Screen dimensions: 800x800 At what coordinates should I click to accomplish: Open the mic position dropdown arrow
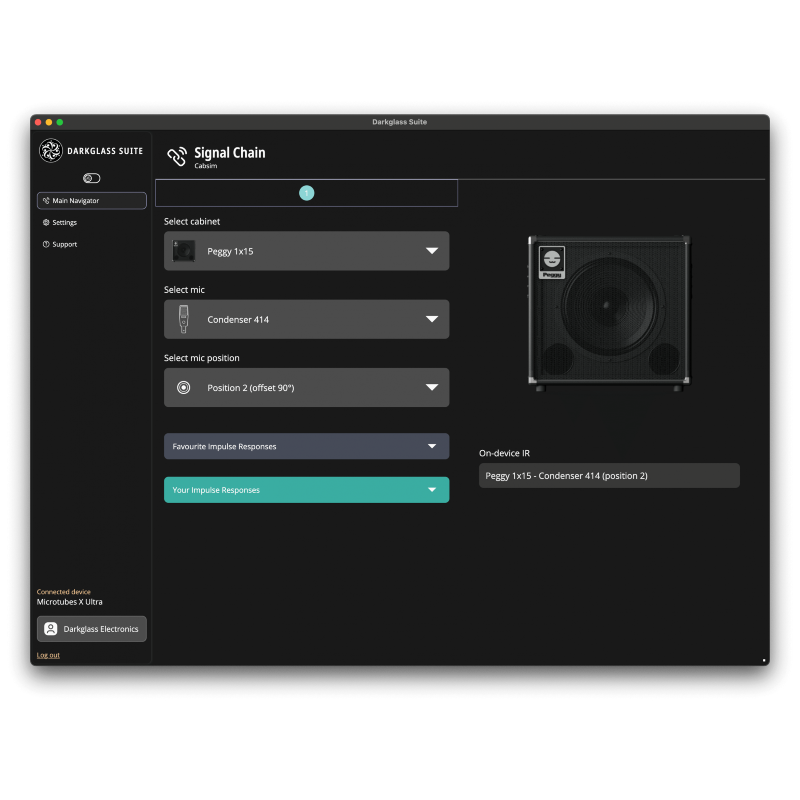[x=432, y=388]
